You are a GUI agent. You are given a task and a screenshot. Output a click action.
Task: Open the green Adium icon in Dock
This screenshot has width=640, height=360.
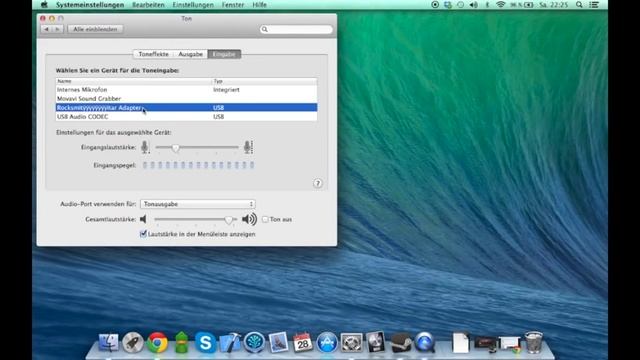click(181, 342)
